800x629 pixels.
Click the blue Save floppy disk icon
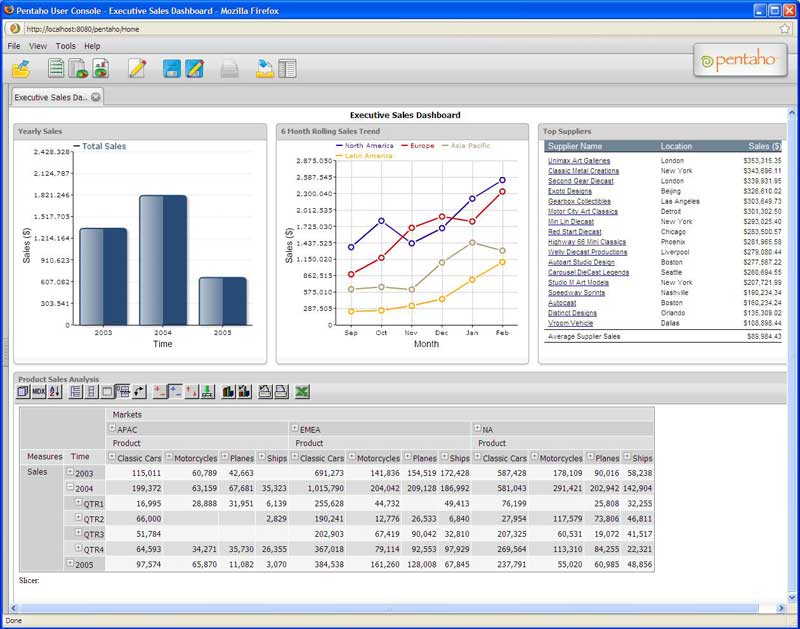pos(171,68)
